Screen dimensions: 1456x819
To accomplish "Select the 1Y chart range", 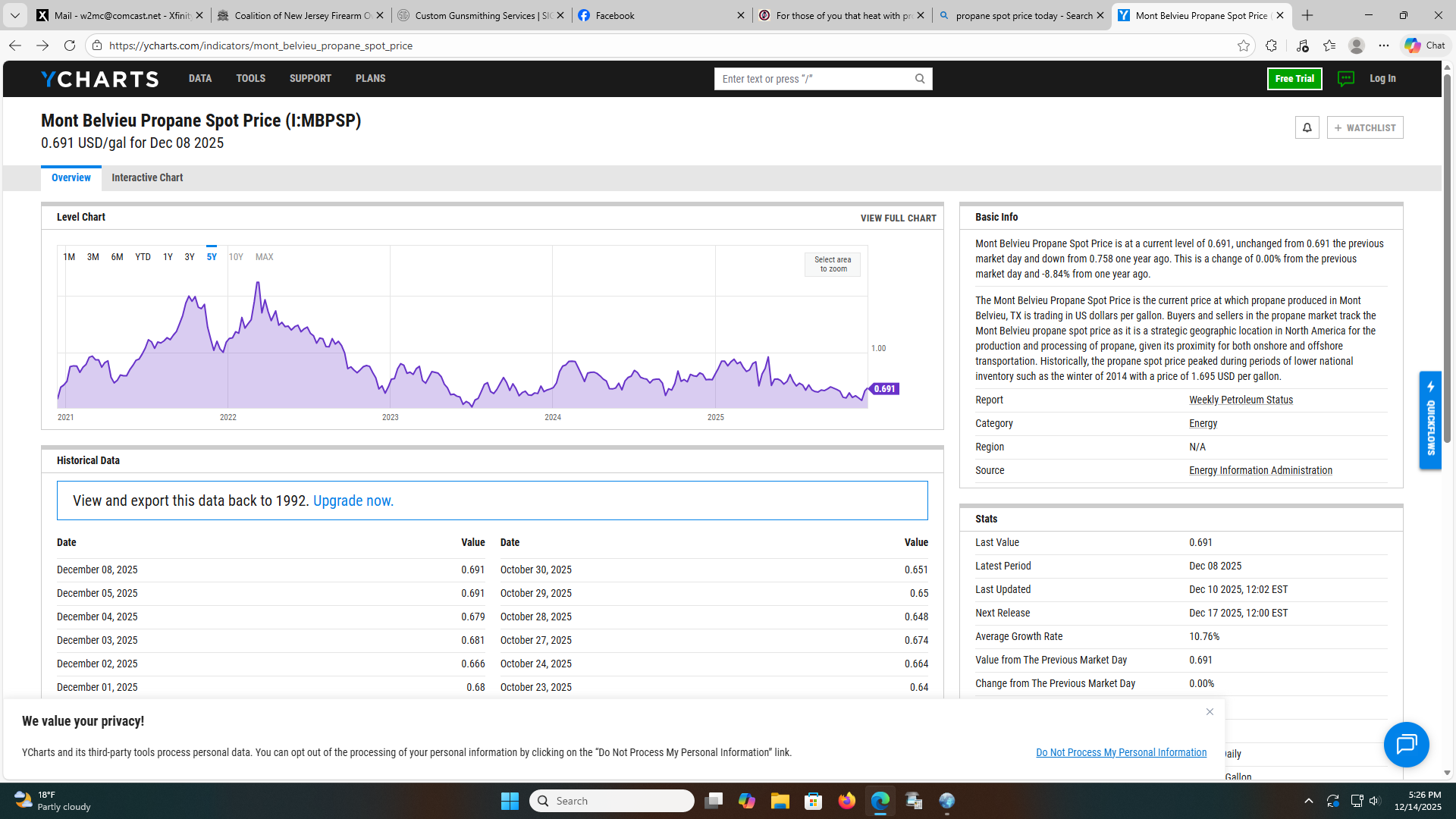I will 168,257.
